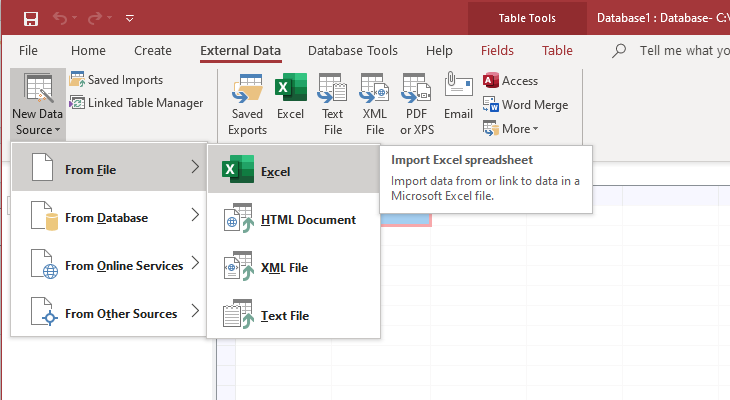Select HTML Document import option
The width and height of the screenshot is (730, 400).
[293, 220]
